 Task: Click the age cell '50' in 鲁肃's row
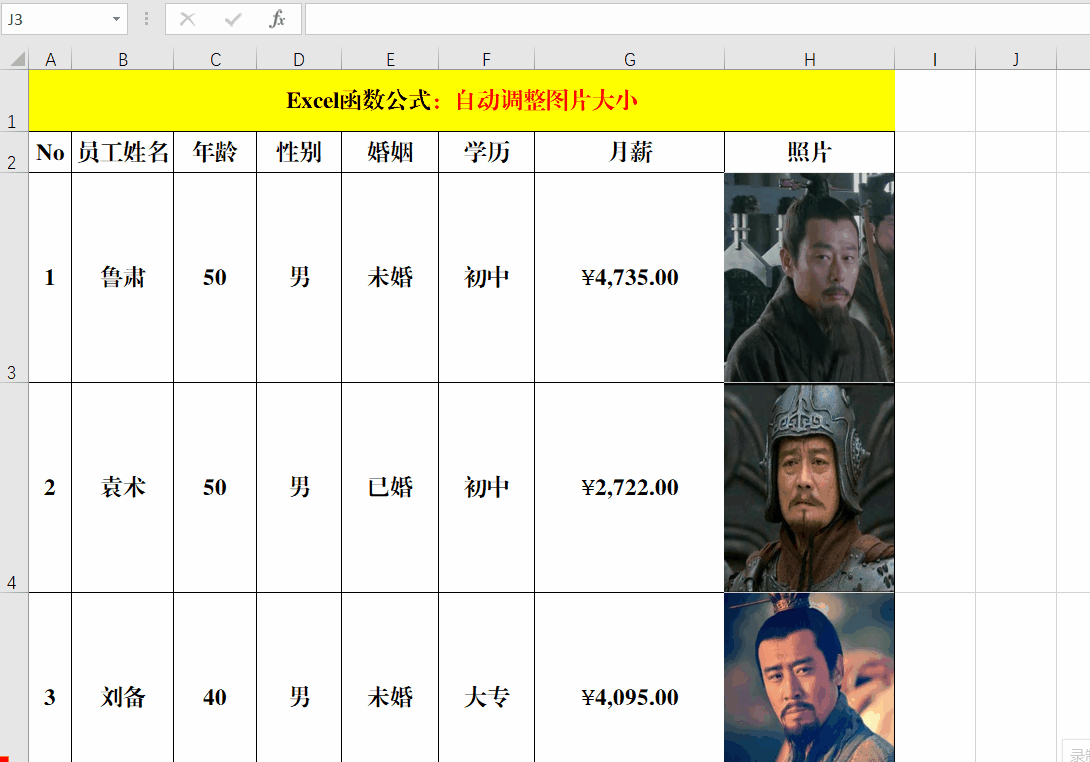[x=215, y=277]
